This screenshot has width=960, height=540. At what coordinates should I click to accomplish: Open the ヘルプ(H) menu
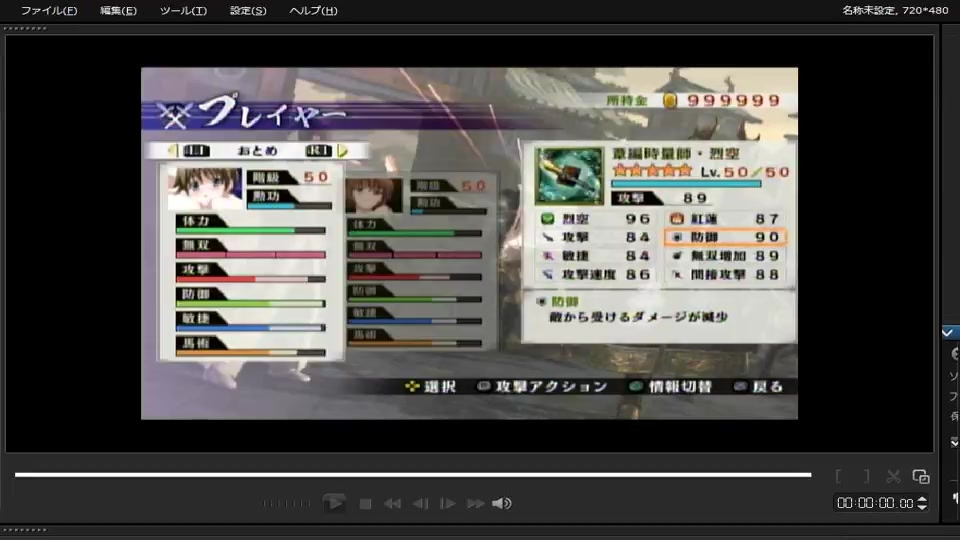pos(313,10)
